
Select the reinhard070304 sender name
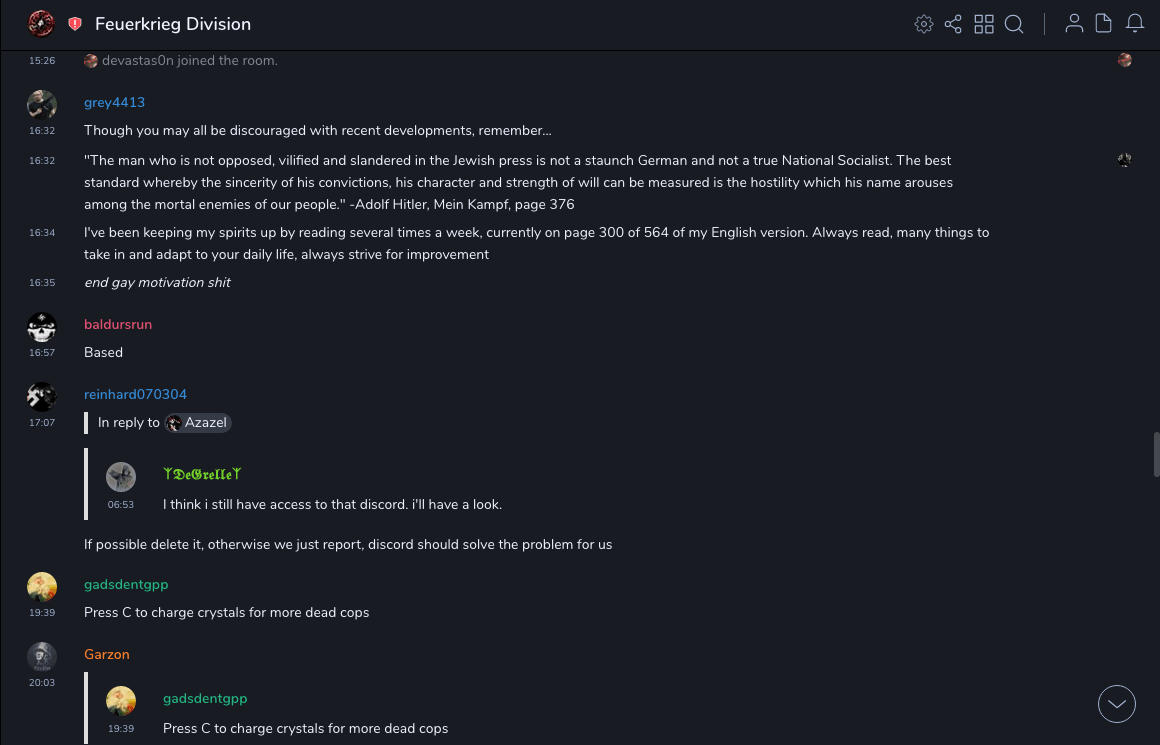pos(135,394)
